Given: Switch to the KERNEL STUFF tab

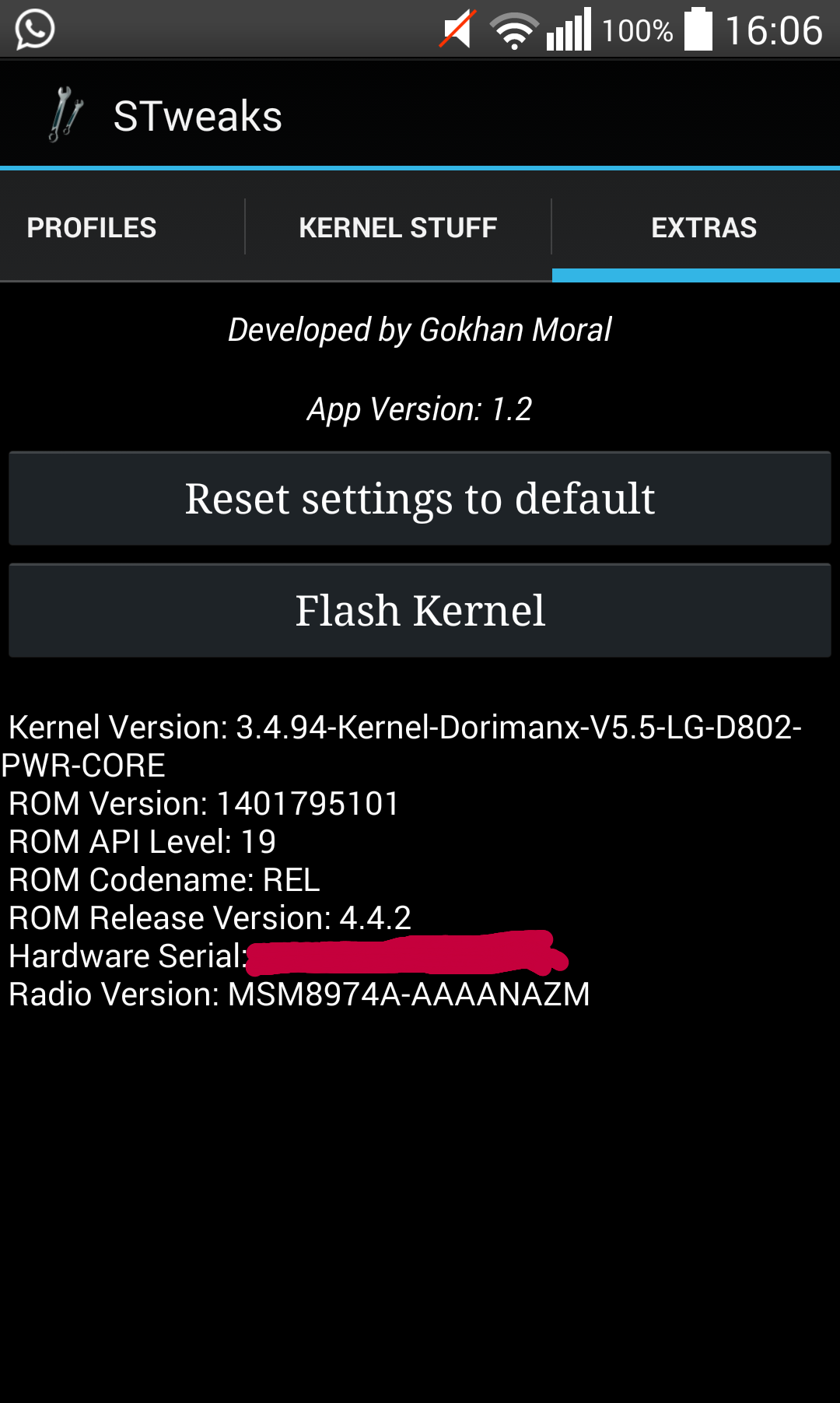Looking at the screenshot, I should (x=398, y=227).
